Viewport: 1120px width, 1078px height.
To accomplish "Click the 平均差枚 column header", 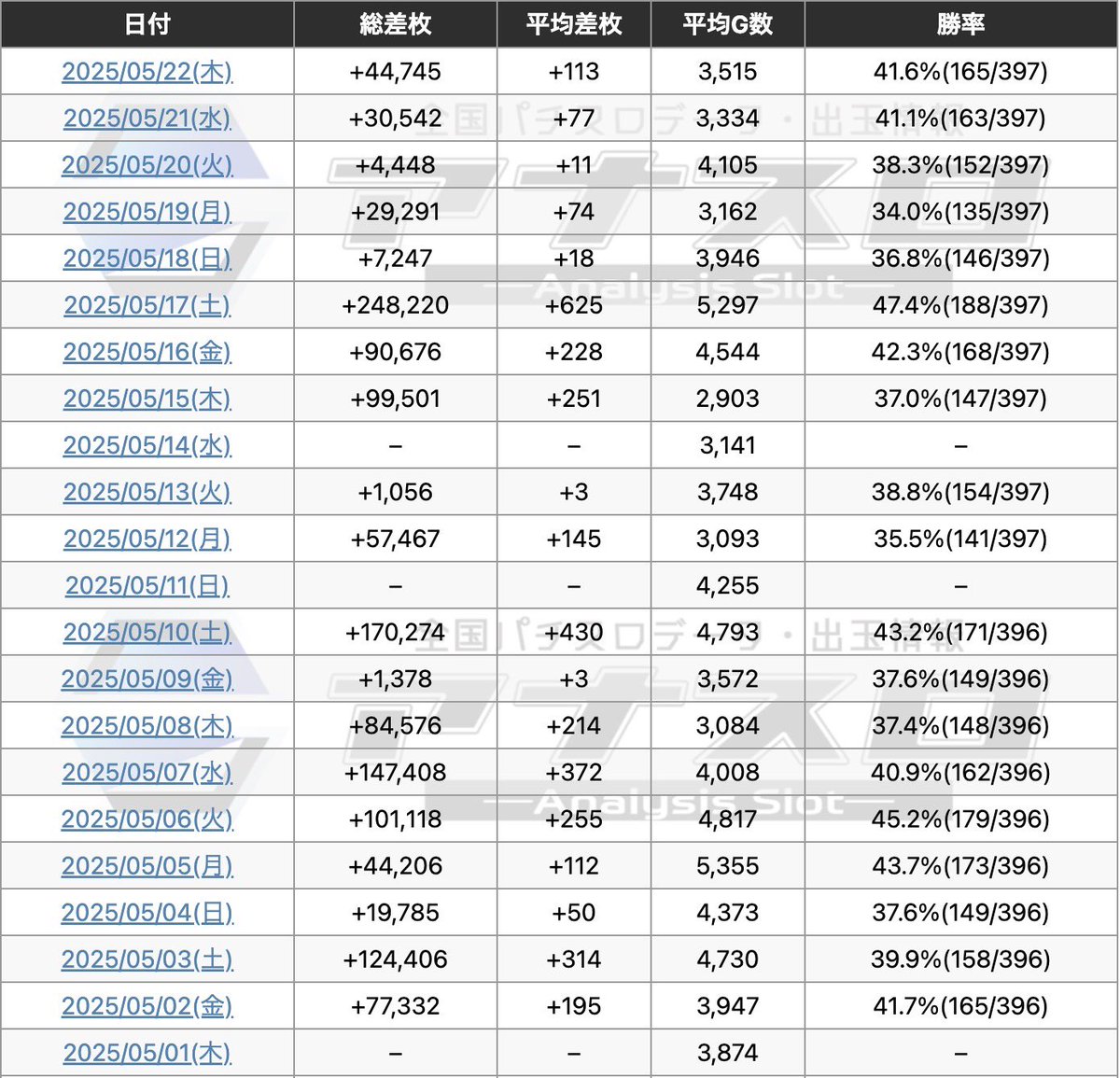I will pos(574,24).
